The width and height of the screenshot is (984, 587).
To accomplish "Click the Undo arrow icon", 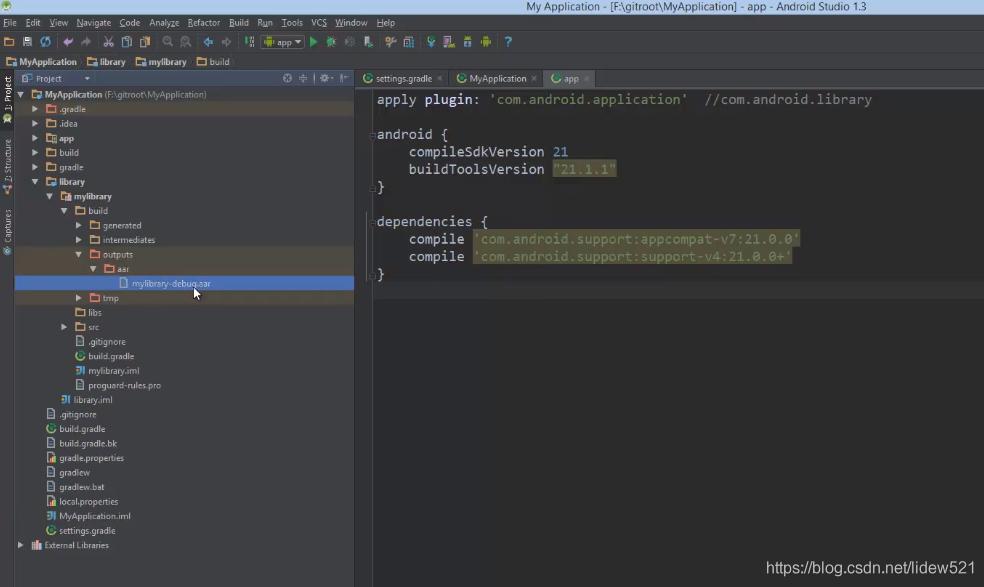I will [66, 42].
